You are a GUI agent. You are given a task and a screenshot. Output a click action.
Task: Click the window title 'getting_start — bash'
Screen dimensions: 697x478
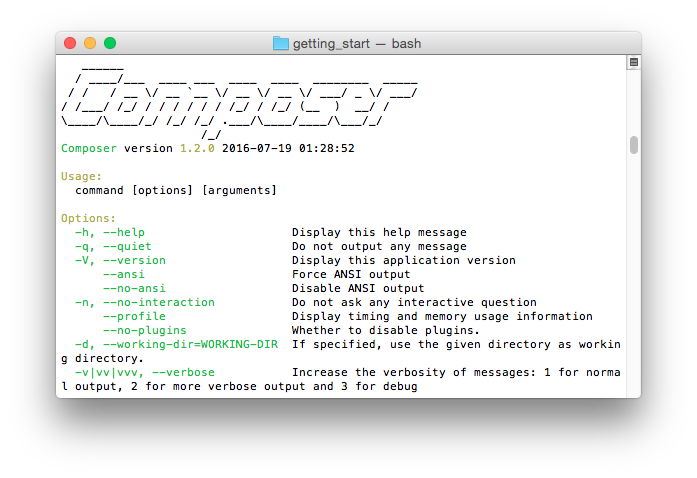pyautogui.click(x=357, y=44)
